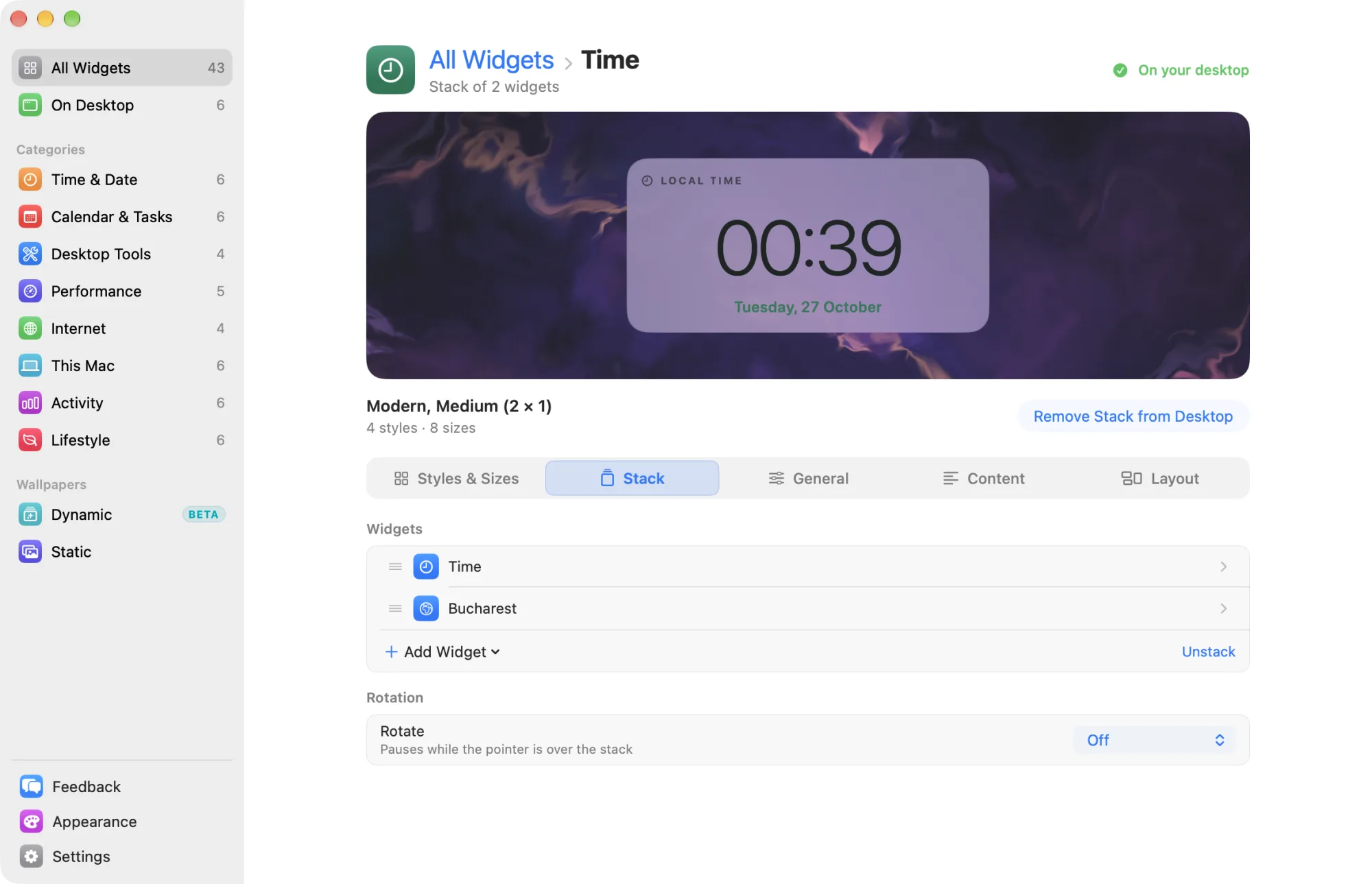Open the This Mac category
Screen dimensions: 1372x884
(121, 366)
